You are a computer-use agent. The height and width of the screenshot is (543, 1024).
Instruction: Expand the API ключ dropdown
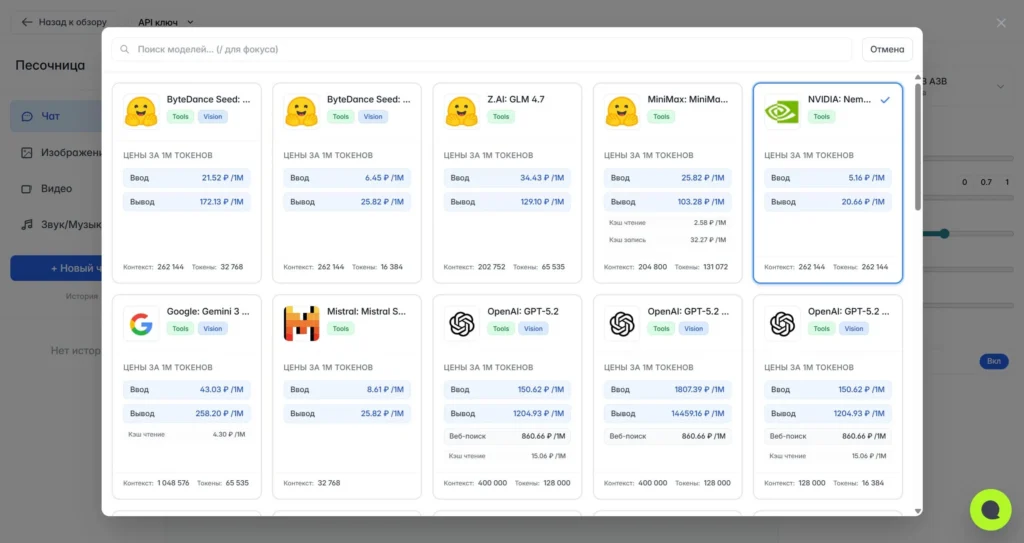coord(166,22)
